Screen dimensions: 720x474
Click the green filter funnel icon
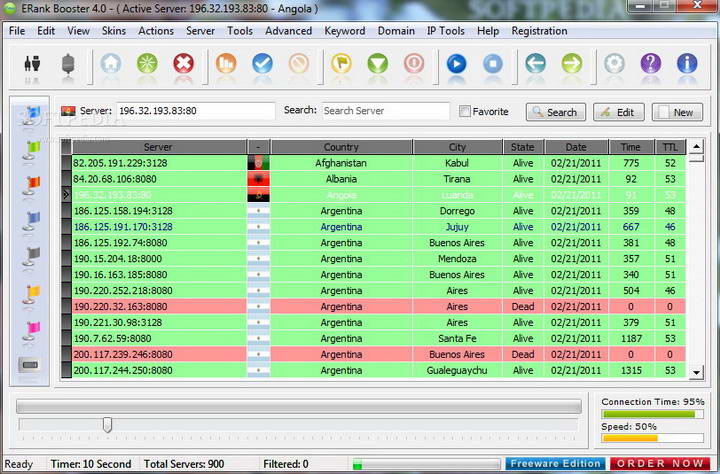[x=377, y=63]
